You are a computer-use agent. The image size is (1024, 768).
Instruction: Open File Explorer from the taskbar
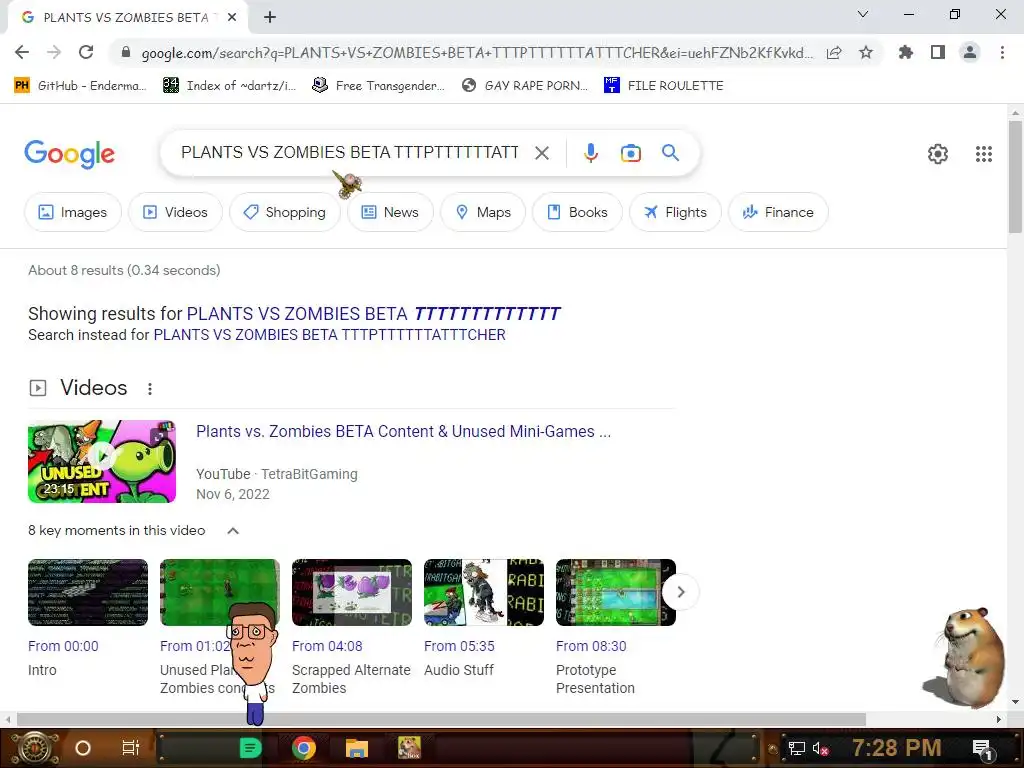coord(357,748)
